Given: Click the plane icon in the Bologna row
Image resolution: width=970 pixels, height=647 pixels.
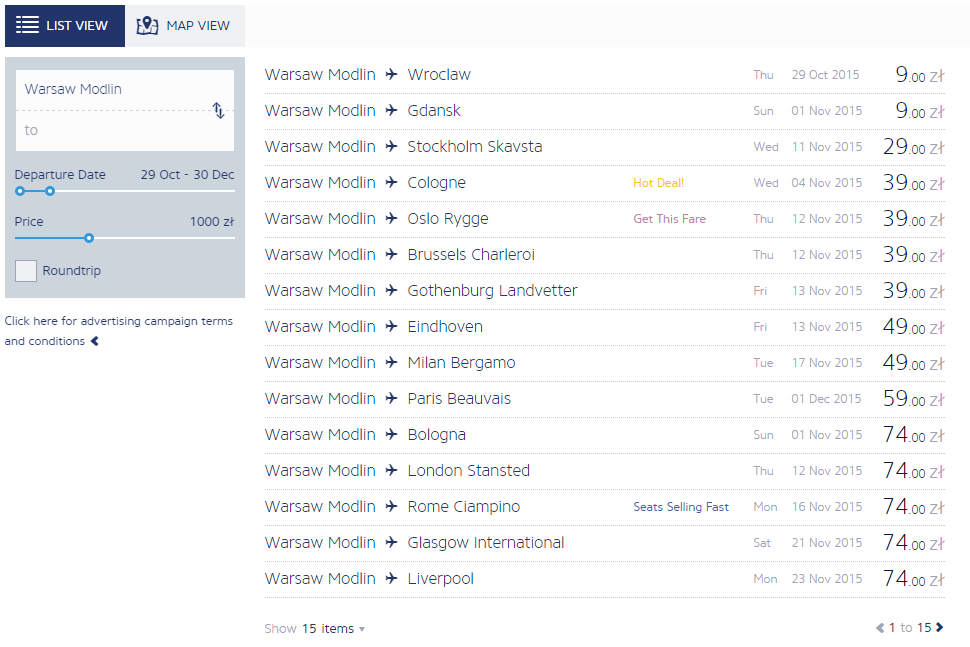Looking at the screenshot, I should point(391,434).
